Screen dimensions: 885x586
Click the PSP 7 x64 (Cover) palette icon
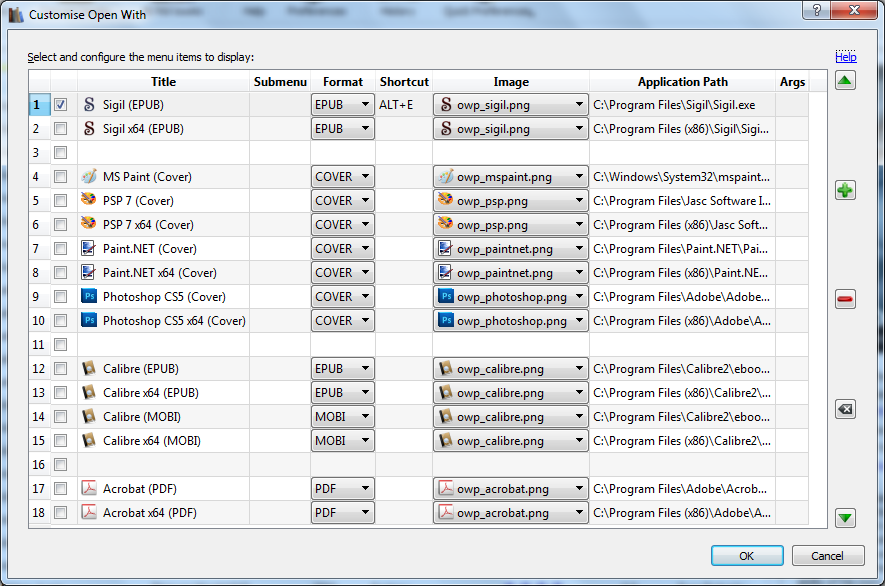(89, 224)
